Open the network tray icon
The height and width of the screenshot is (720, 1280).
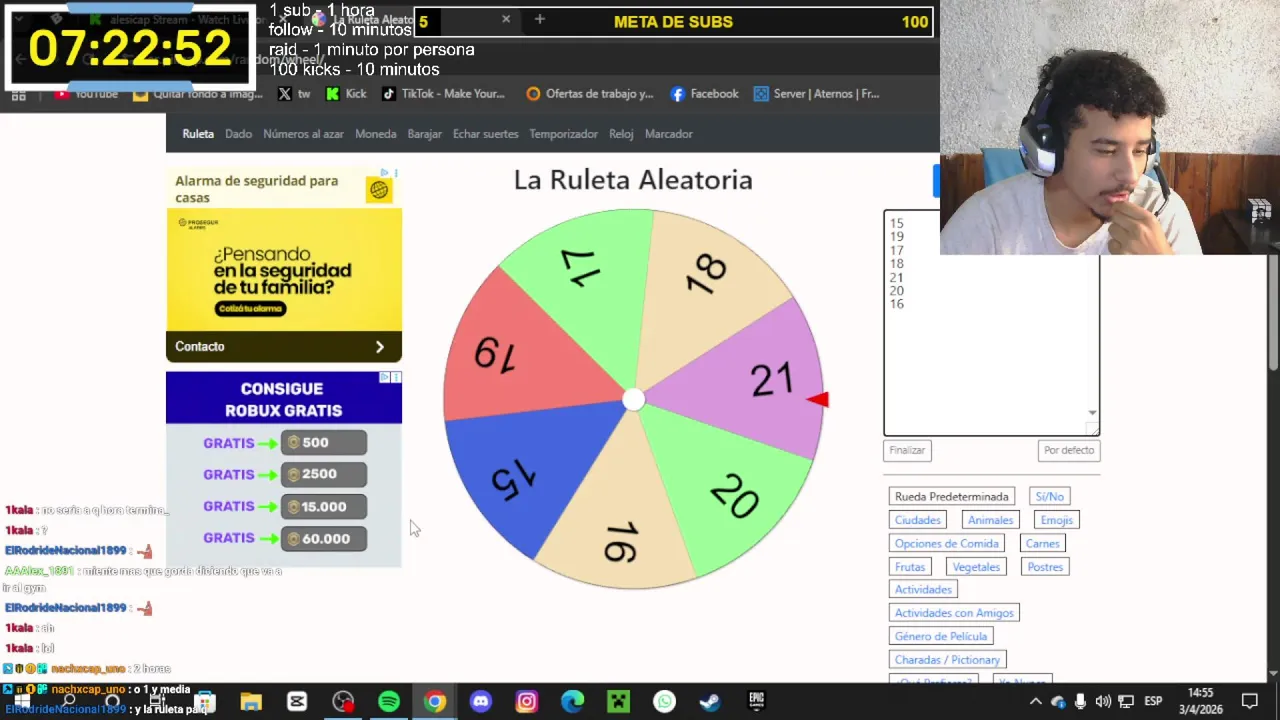1126,702
